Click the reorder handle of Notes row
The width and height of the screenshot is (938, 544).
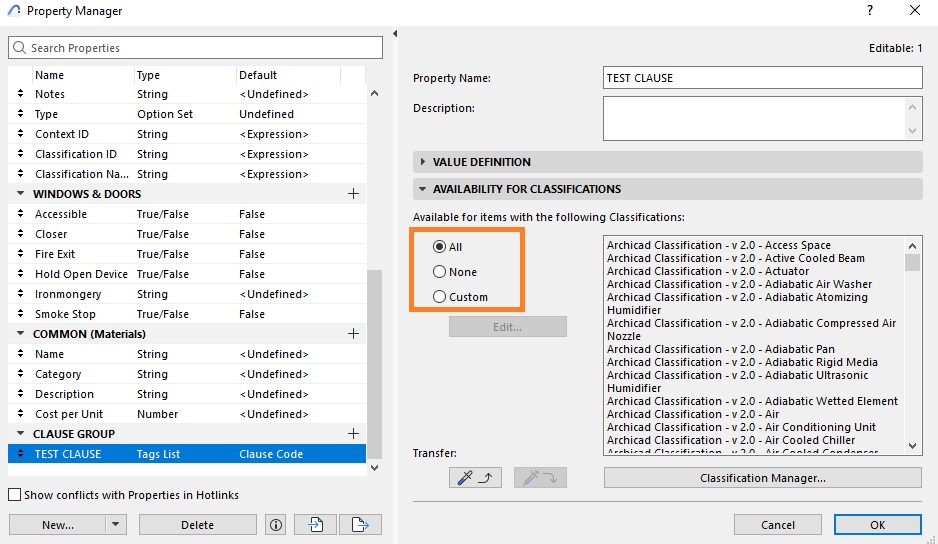20,94
